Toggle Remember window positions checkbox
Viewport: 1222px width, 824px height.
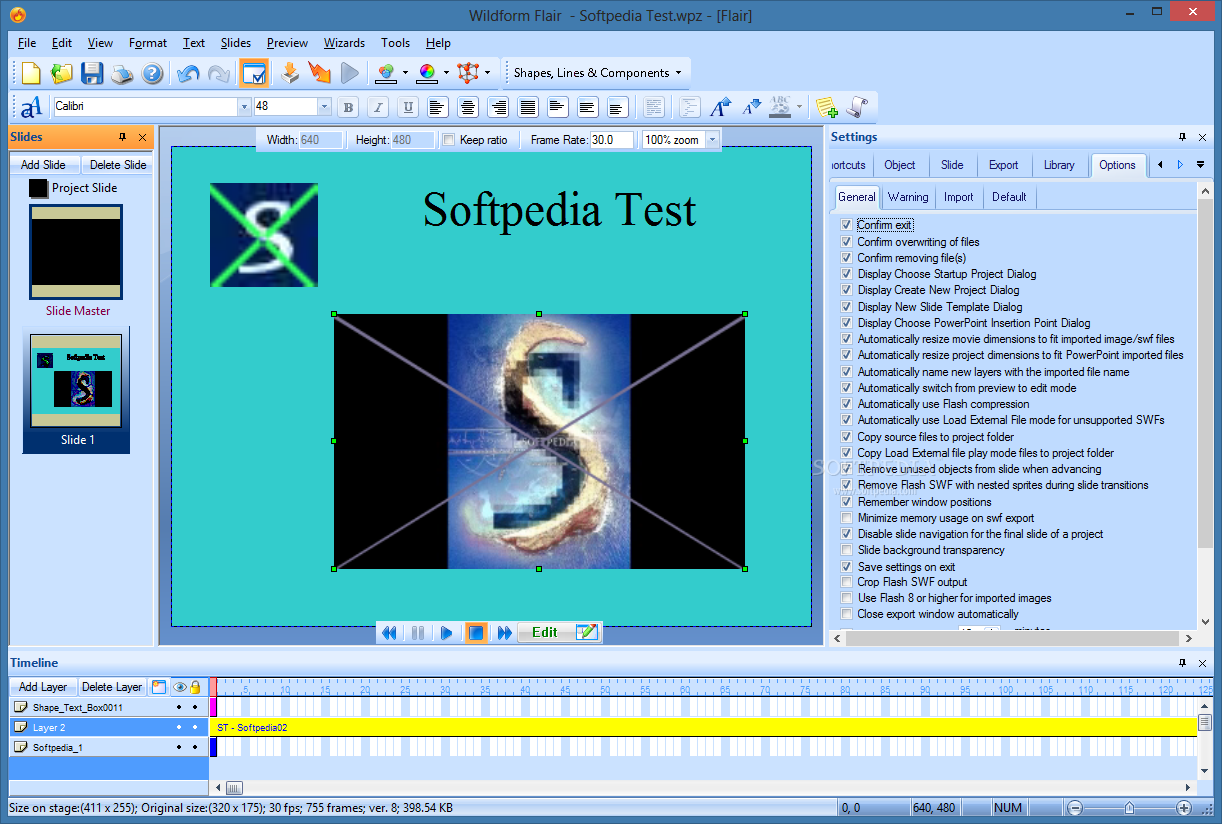847,502
